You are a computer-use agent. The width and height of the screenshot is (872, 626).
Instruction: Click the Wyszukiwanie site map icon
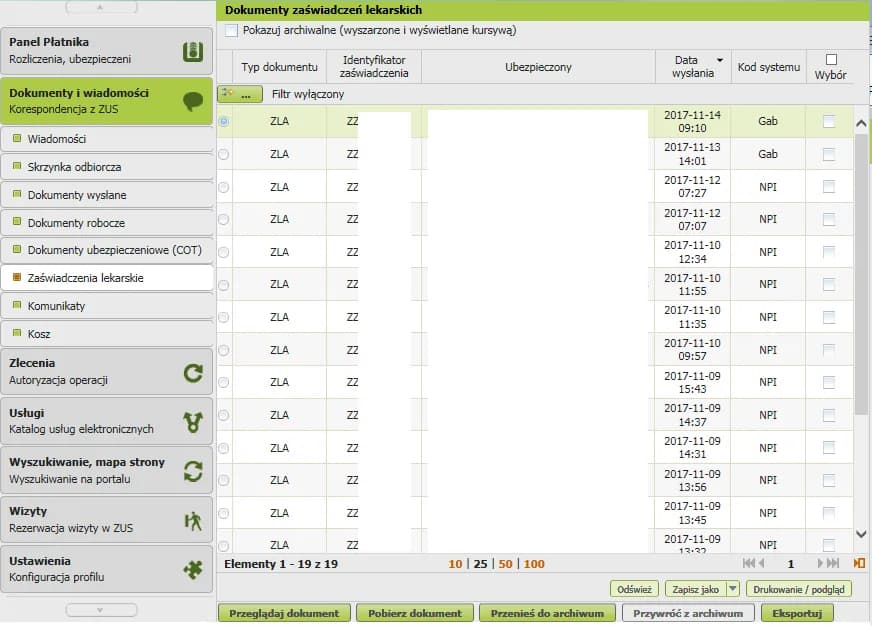193,471
